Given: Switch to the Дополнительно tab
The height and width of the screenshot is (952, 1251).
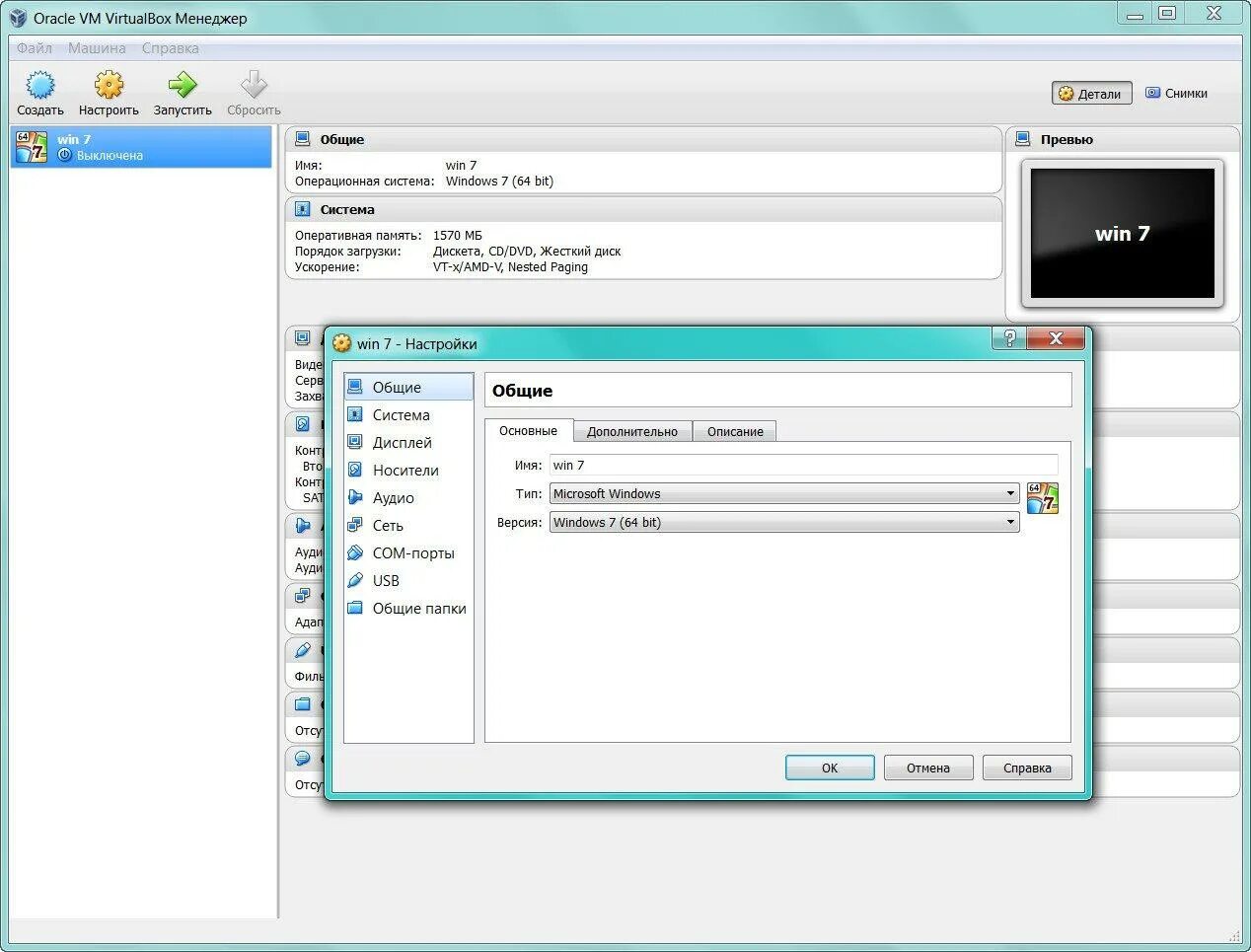Looking at the screenshot, I should (x=632, y=431).
